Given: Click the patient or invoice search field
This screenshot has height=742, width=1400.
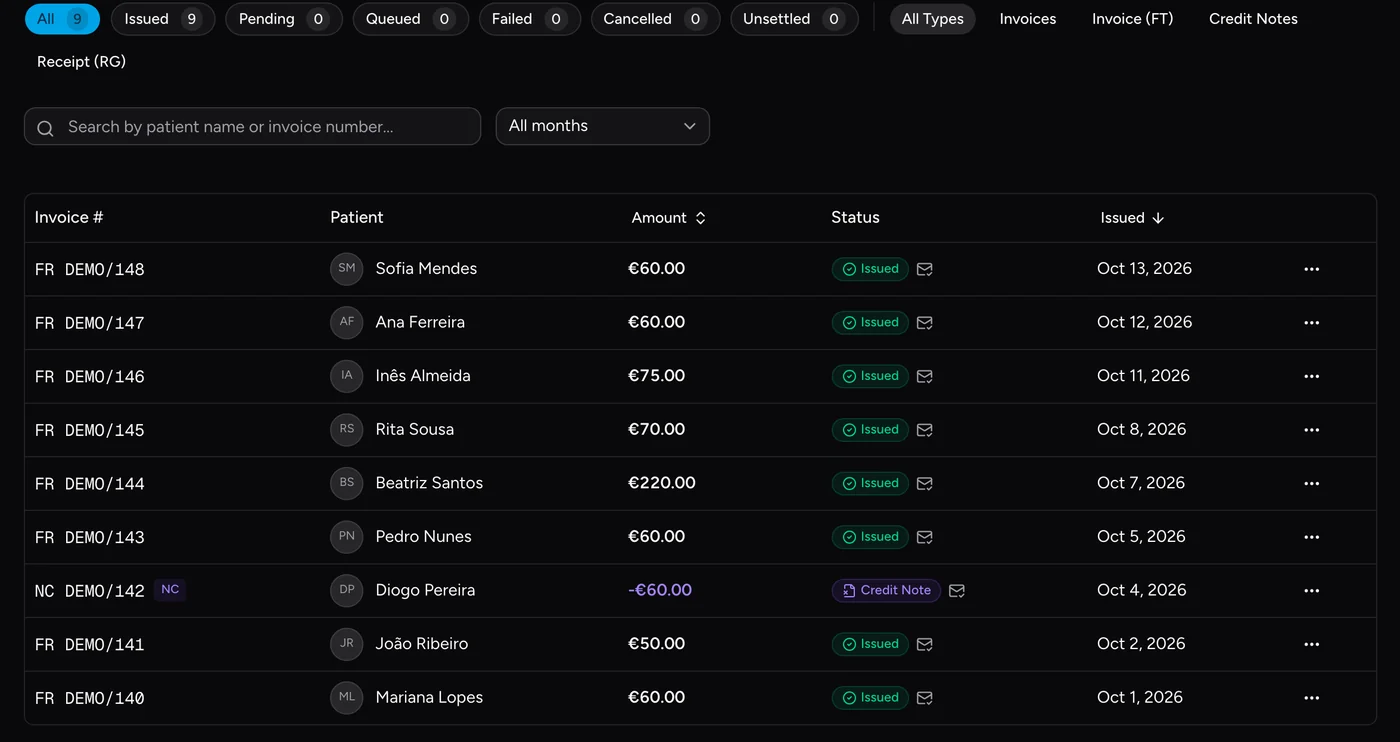Looking at the screenshot, I should click(253, 127).
